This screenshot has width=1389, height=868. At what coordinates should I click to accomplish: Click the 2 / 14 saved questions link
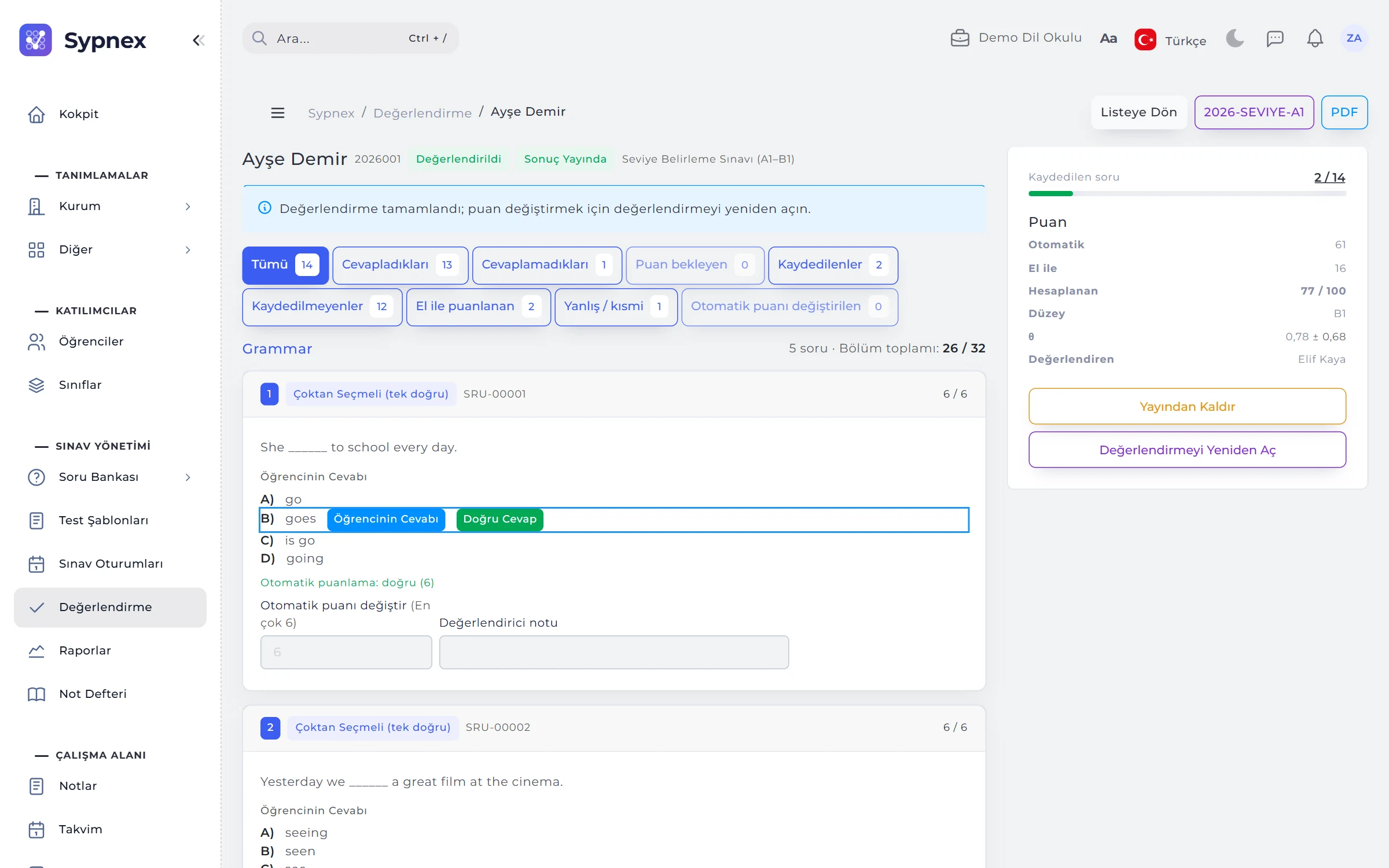coord(1329,177)
